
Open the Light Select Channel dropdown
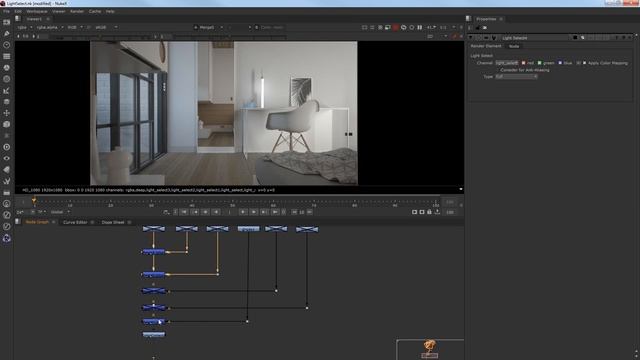pyautogui.click(x=507, y=63)
